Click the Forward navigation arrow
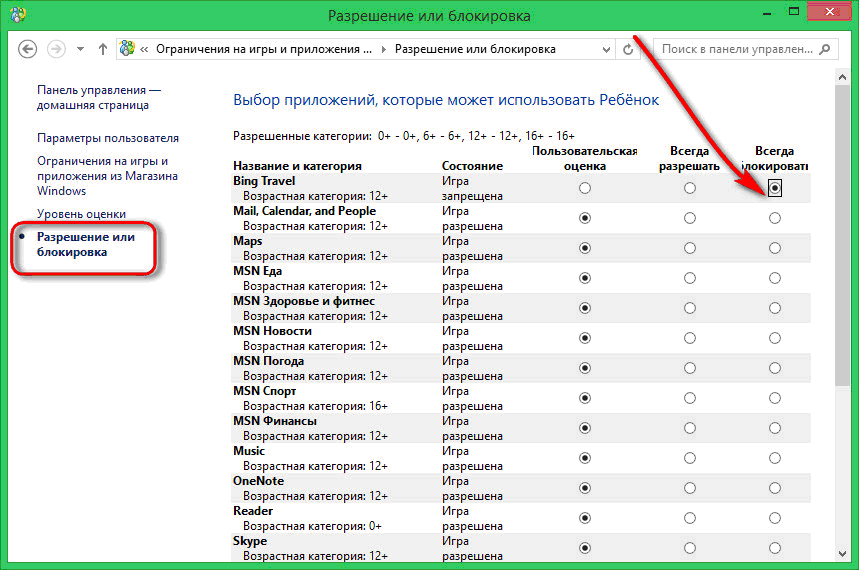The width and height of the screenshot is (859, 570). [x=56, y=49]
